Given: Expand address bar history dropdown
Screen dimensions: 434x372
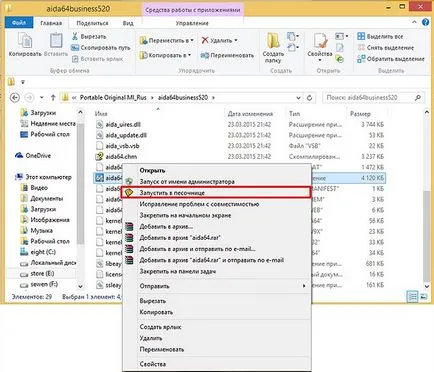Looking at the screenshot, I should pyautogui.click(x=298, y=98).
